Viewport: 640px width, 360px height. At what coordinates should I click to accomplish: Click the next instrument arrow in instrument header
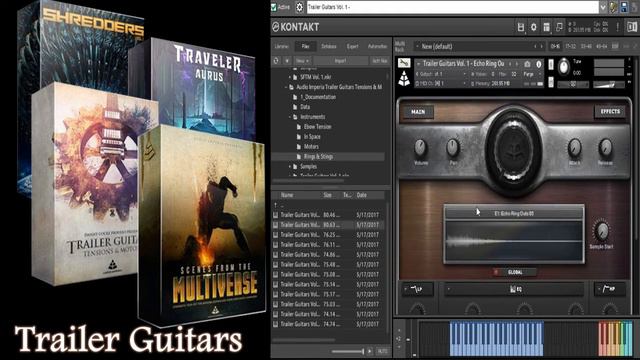(x=517, y=64)
